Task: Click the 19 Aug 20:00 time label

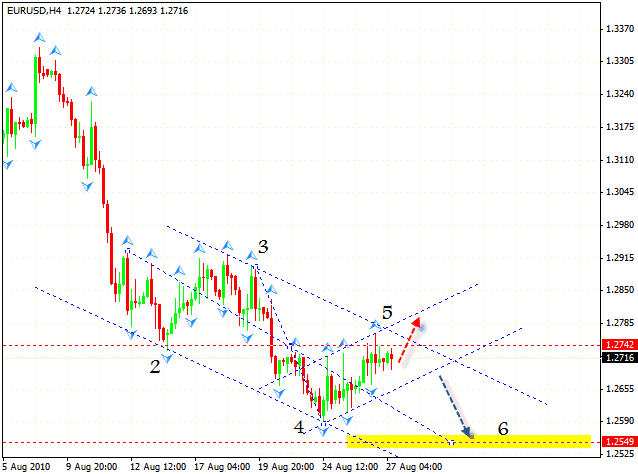Action: point(286,466)
